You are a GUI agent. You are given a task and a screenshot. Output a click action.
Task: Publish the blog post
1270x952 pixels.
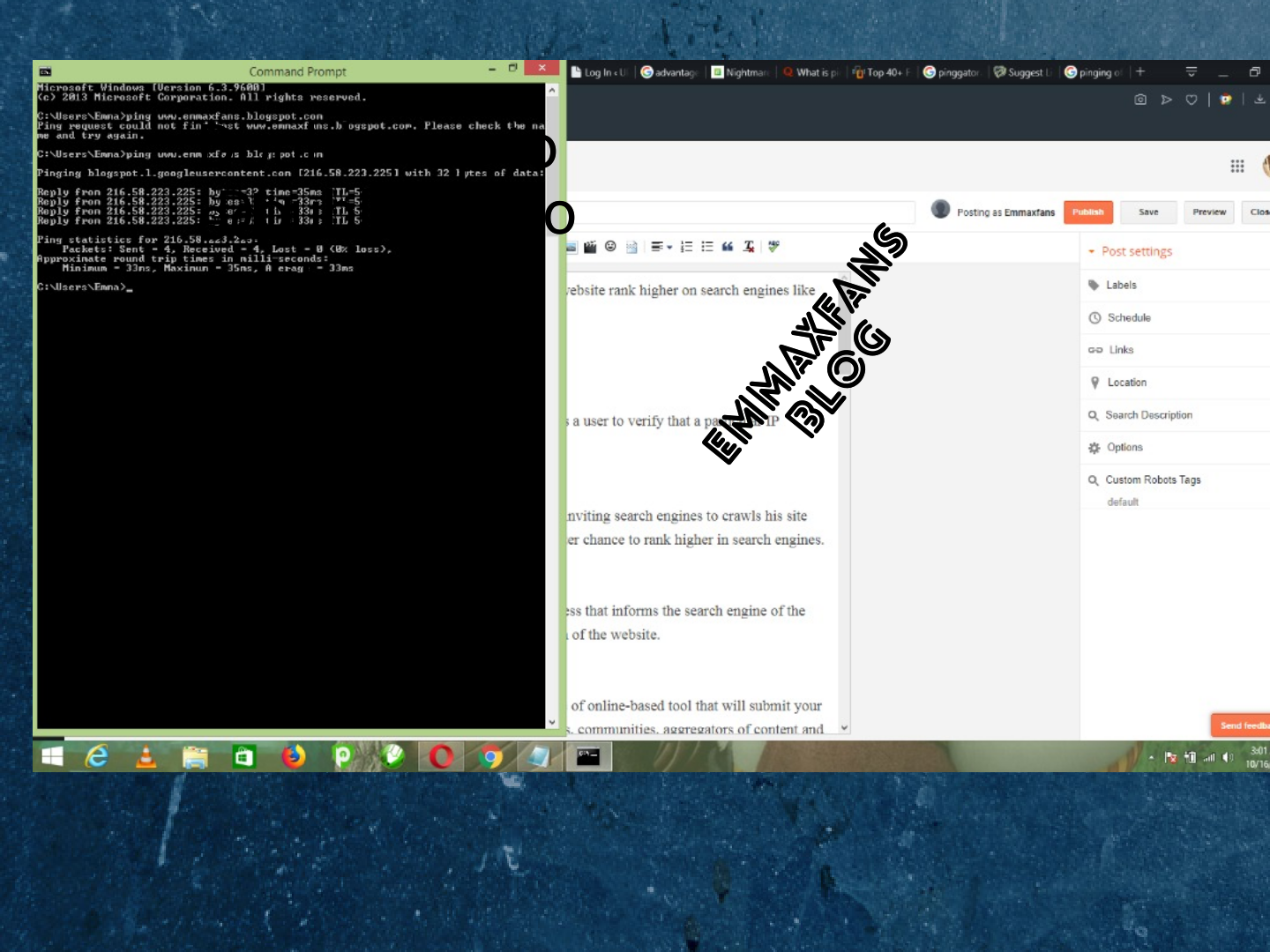pyautogui.click(x=1087, y=212)
